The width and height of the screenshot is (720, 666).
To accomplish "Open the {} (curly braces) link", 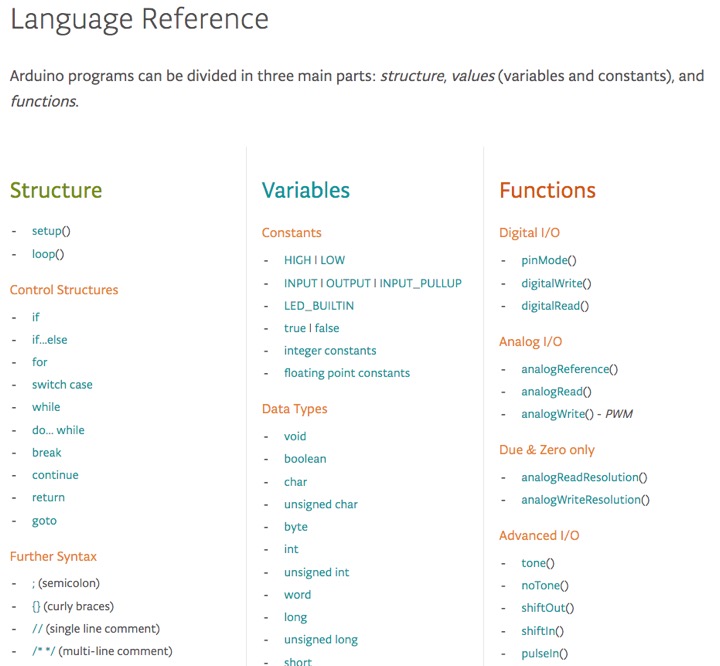I will [x=73, y=606].
